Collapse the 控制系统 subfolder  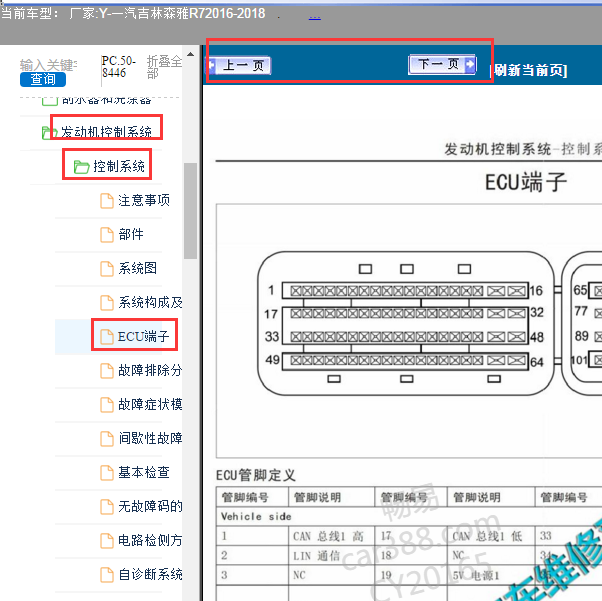(x=119, y=166)
